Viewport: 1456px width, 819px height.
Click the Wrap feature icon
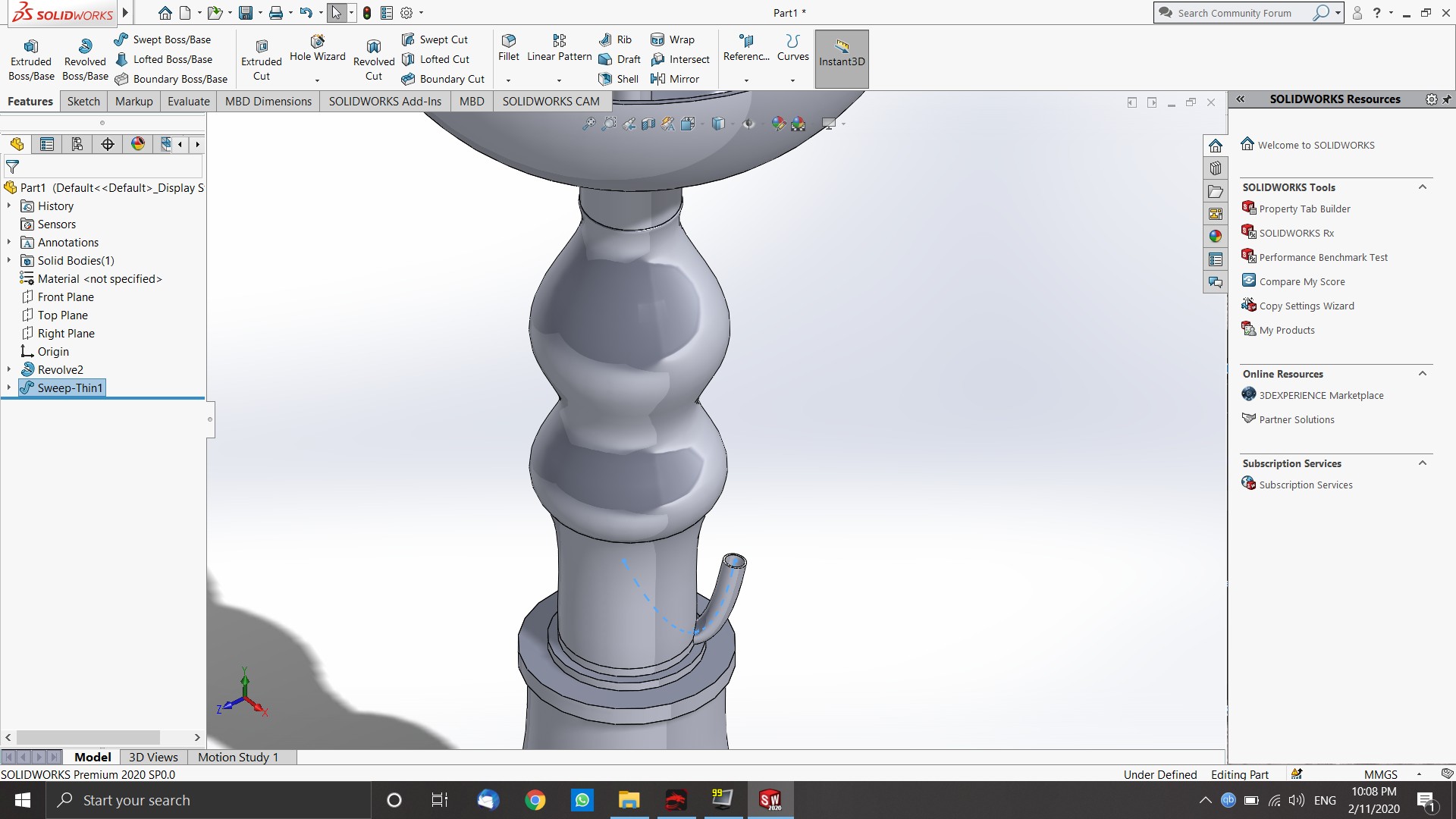tap(657, 39)
